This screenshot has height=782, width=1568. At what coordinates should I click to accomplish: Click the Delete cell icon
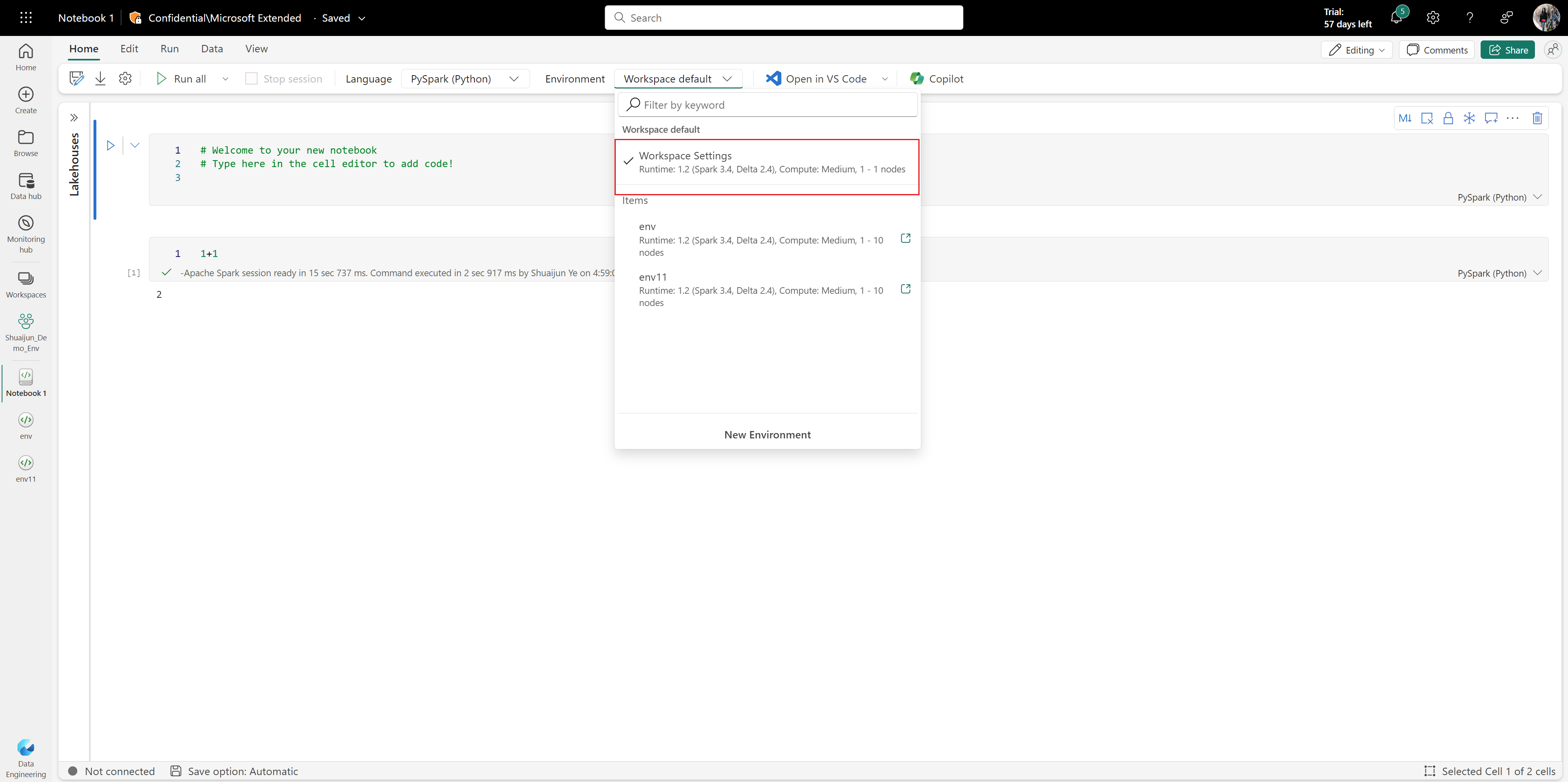click(1538, 118)
